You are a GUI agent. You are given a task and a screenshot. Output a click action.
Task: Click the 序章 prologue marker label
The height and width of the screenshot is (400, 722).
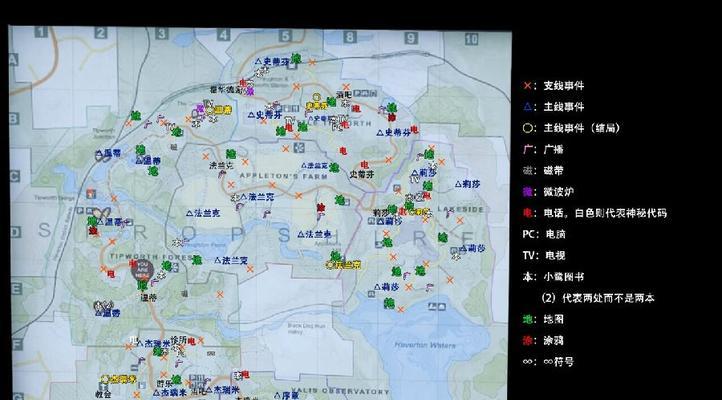tap(284, 396)
